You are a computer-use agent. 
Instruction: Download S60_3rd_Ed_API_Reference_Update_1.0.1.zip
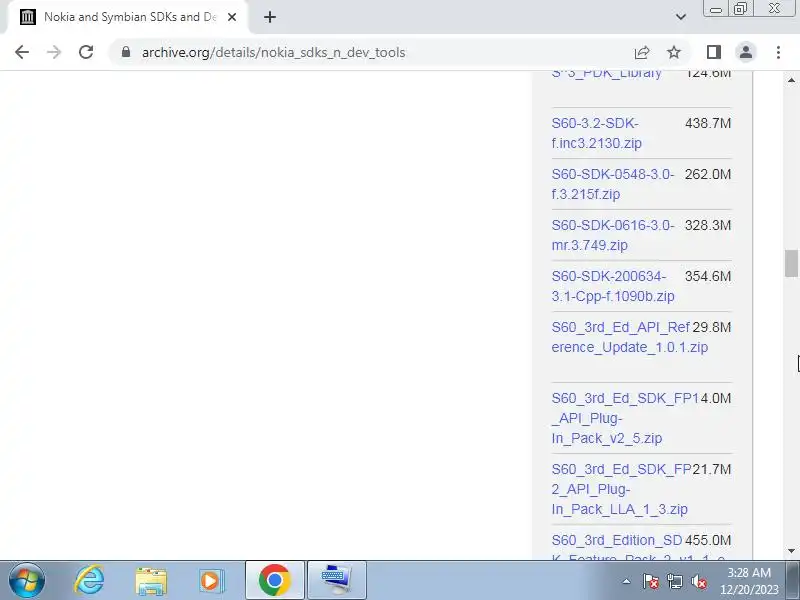click(x=630, y=337)
